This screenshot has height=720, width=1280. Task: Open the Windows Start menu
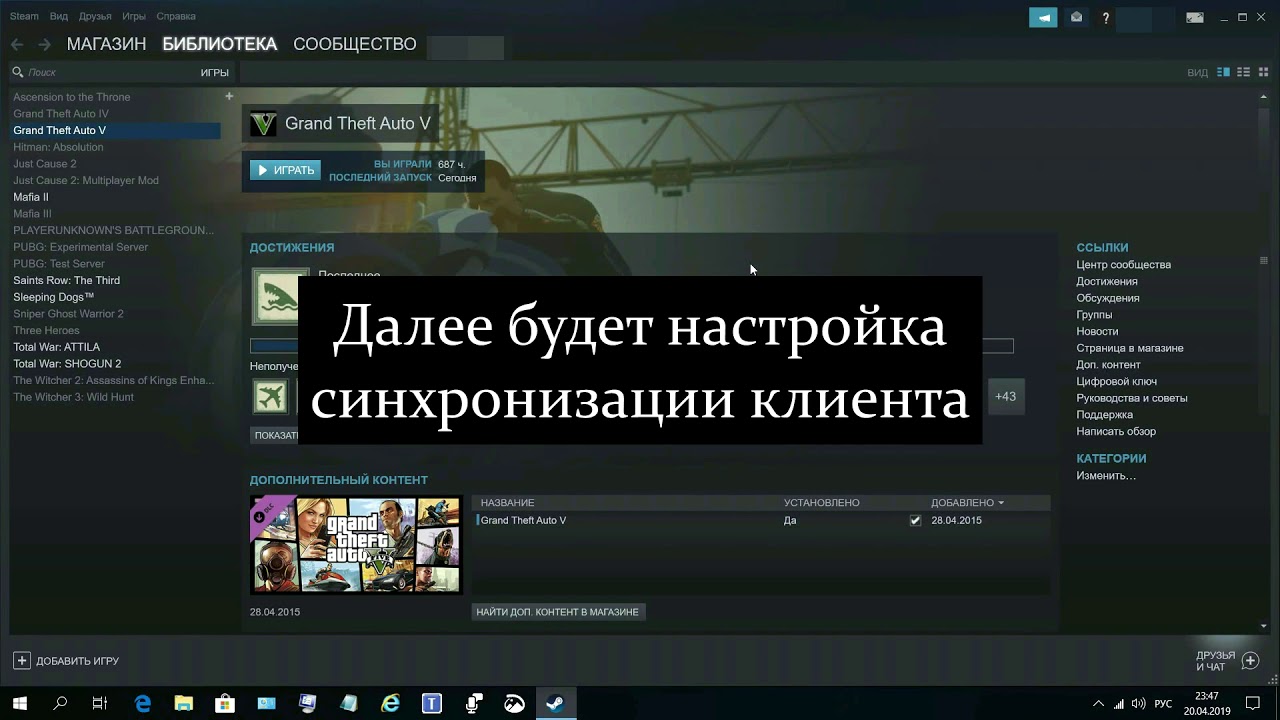point(20,703)
